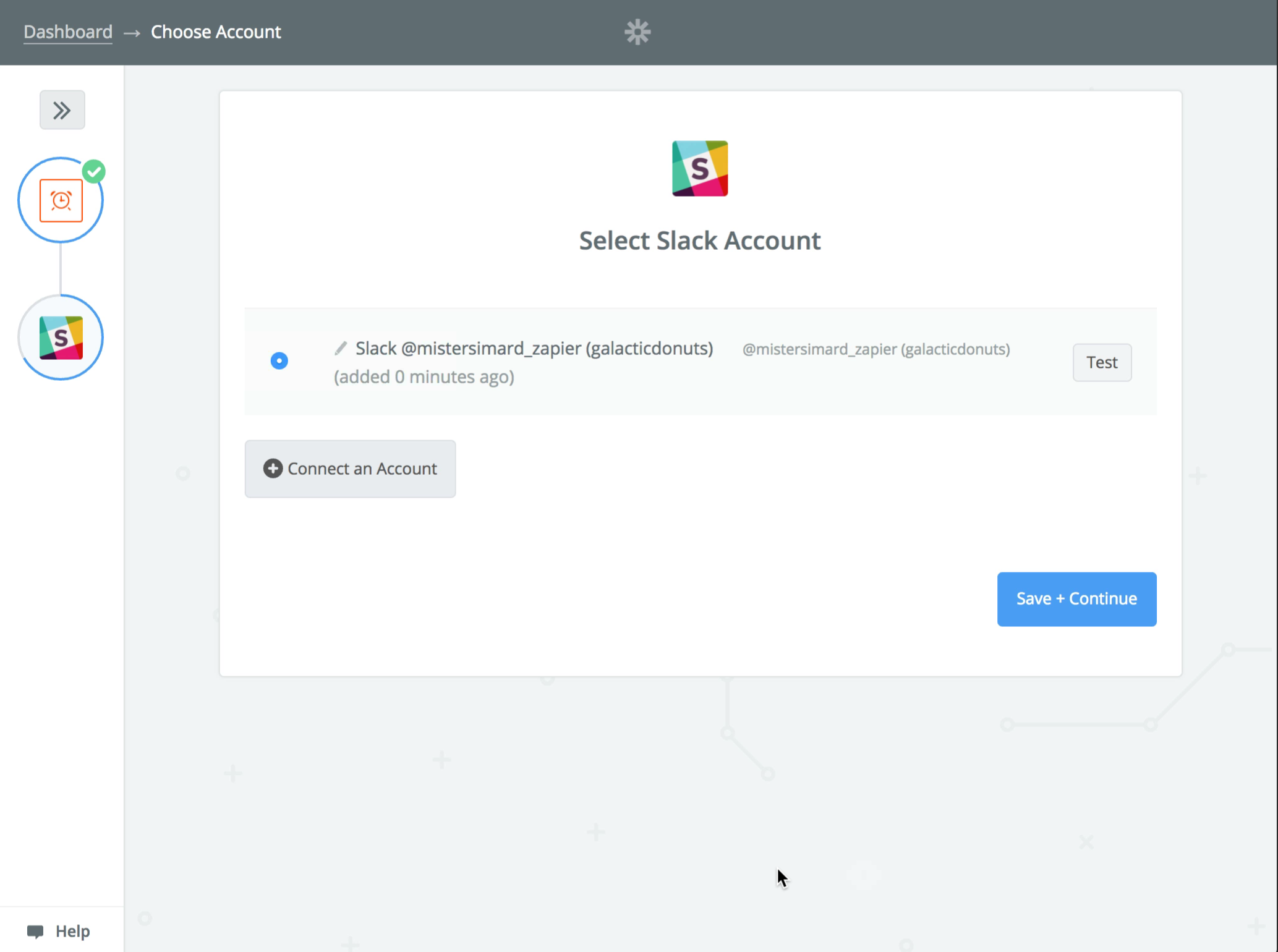Viewport: 1278px width, 952px height.
Task: Click the pencil edit icon next to account
Action: tap(341, 348)
